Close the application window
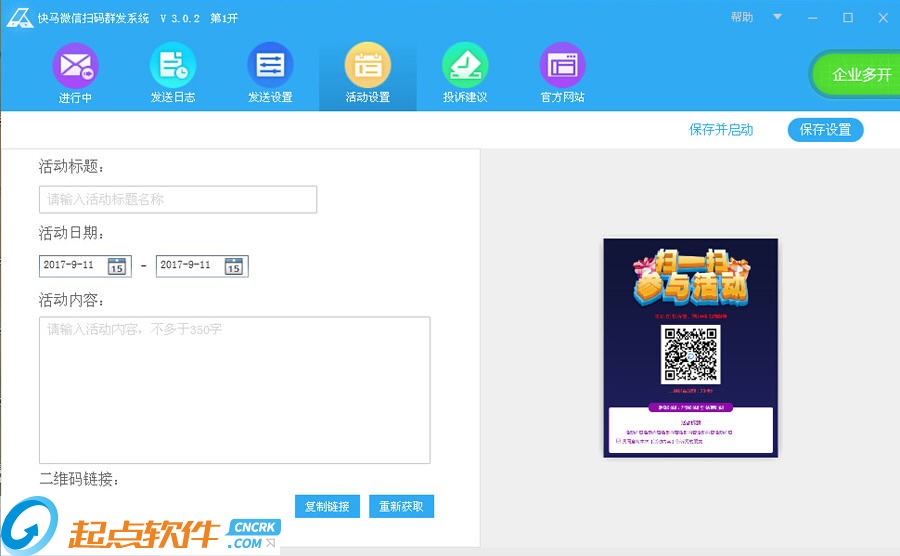Viewport: 900px width, 556px height. (883, 18)
